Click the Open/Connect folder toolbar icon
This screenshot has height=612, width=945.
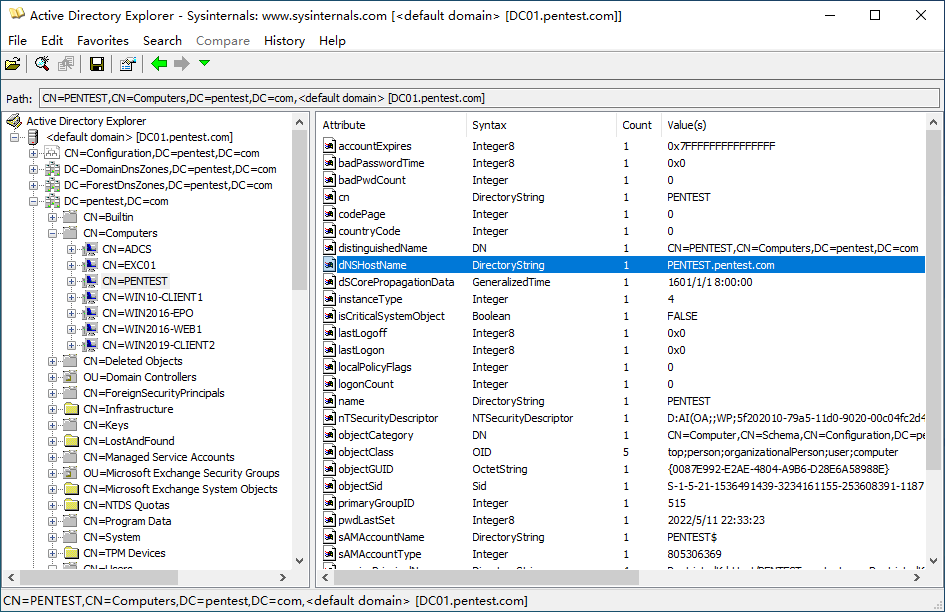pyautogui.click(x=13, y=63)
